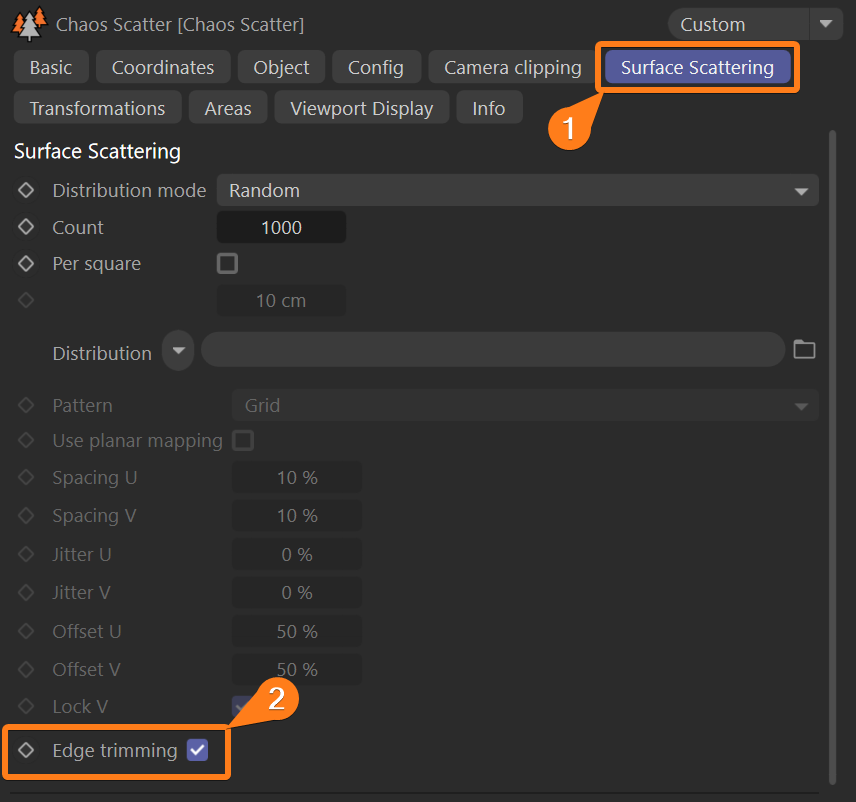
Task: Enable the Per square checkbox
Action: pyautogui.click(x=227, y=263)
